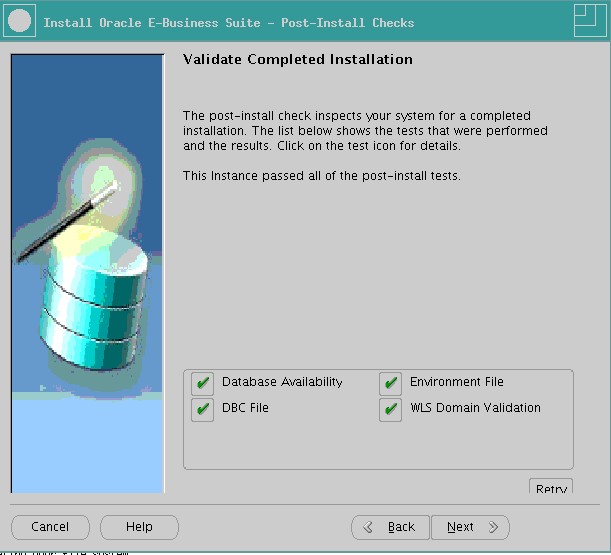611x555 pixels.
Task: Select the Environment File label
Action: [457, 382]
